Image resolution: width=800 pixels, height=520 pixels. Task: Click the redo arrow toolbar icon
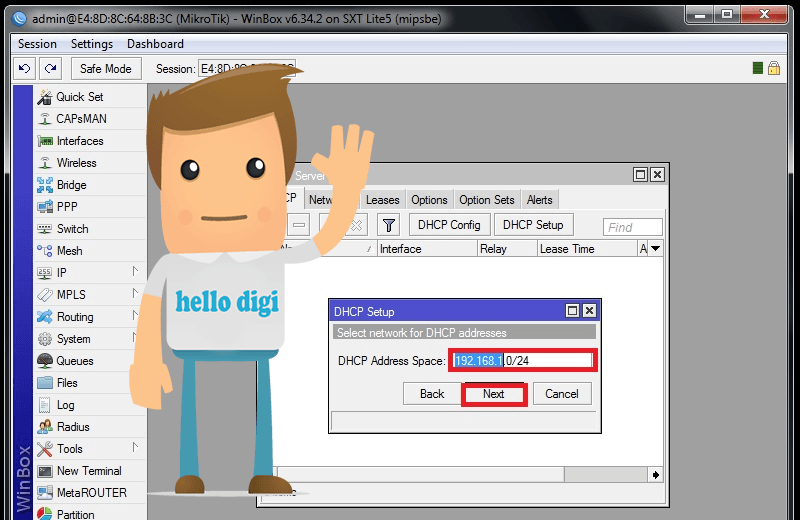(x=51, y=68)
